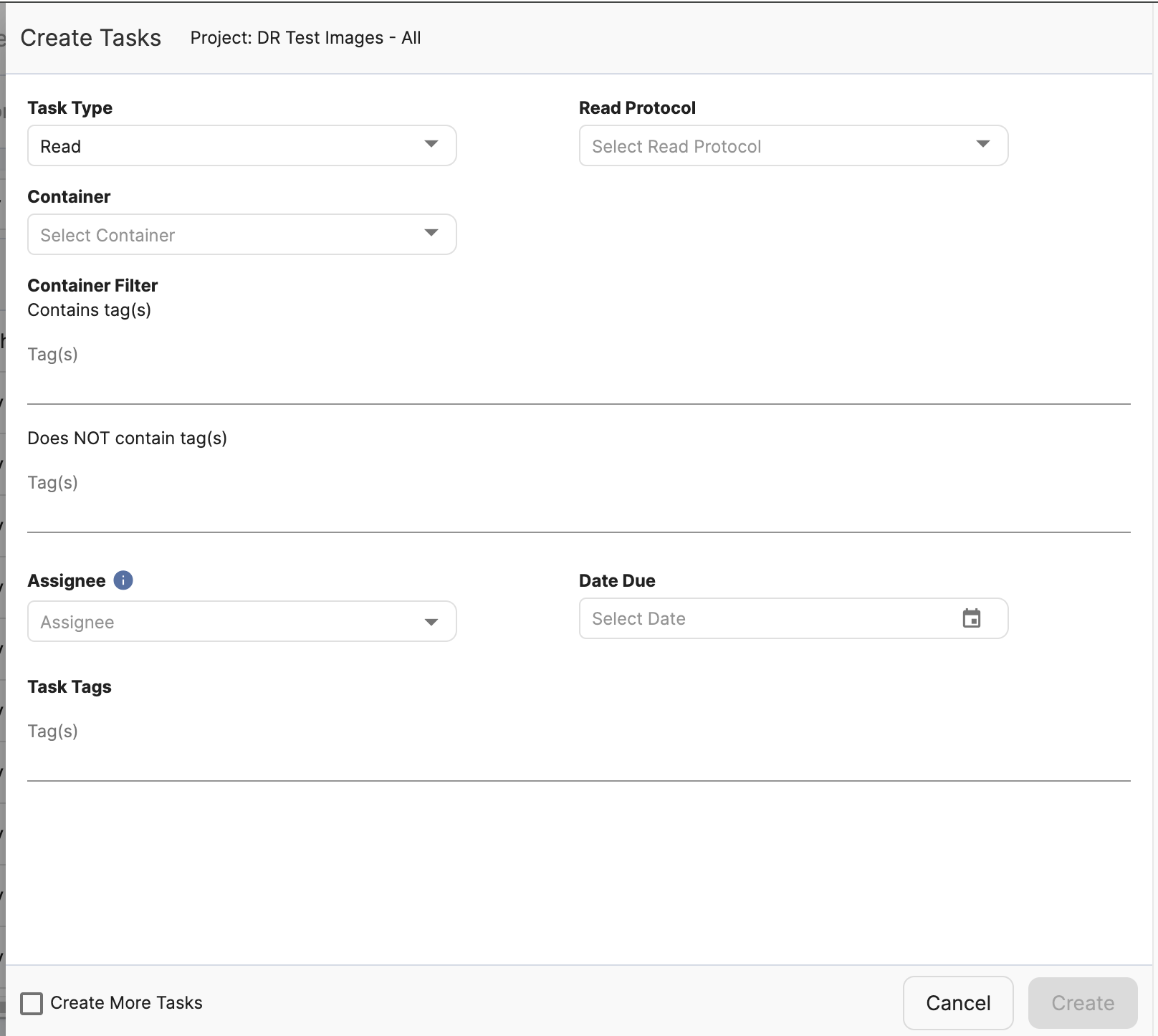Image resolution: width=1158 pixels, height=1036 pixels.
Task: Click the Assignee dropdown arrow
Action: [431, 622]
